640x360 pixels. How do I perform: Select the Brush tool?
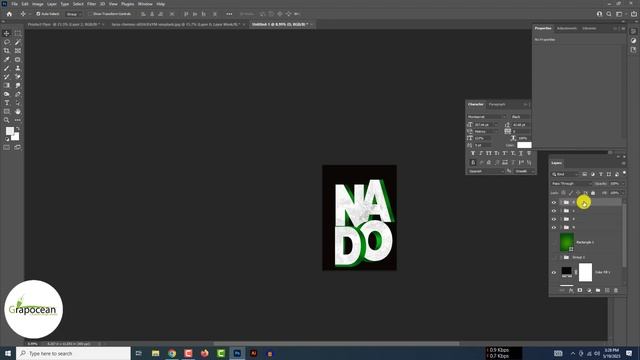coord(7,68)
